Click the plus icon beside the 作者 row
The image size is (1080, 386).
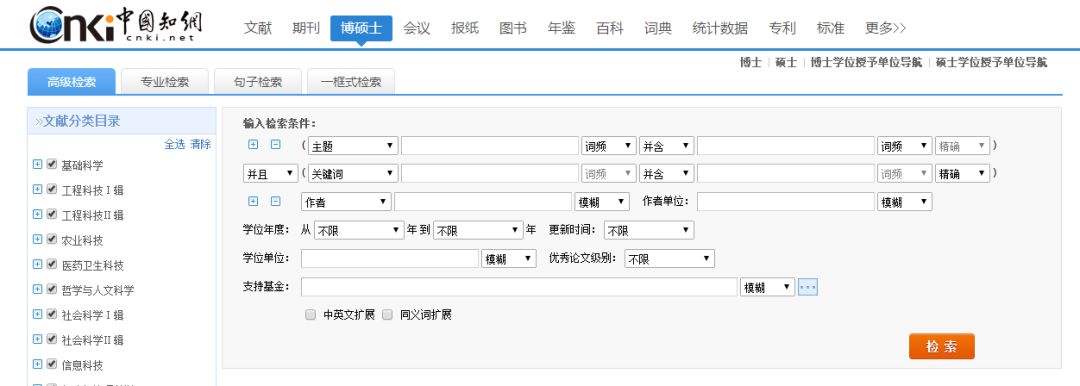click(x=253, y=201)
